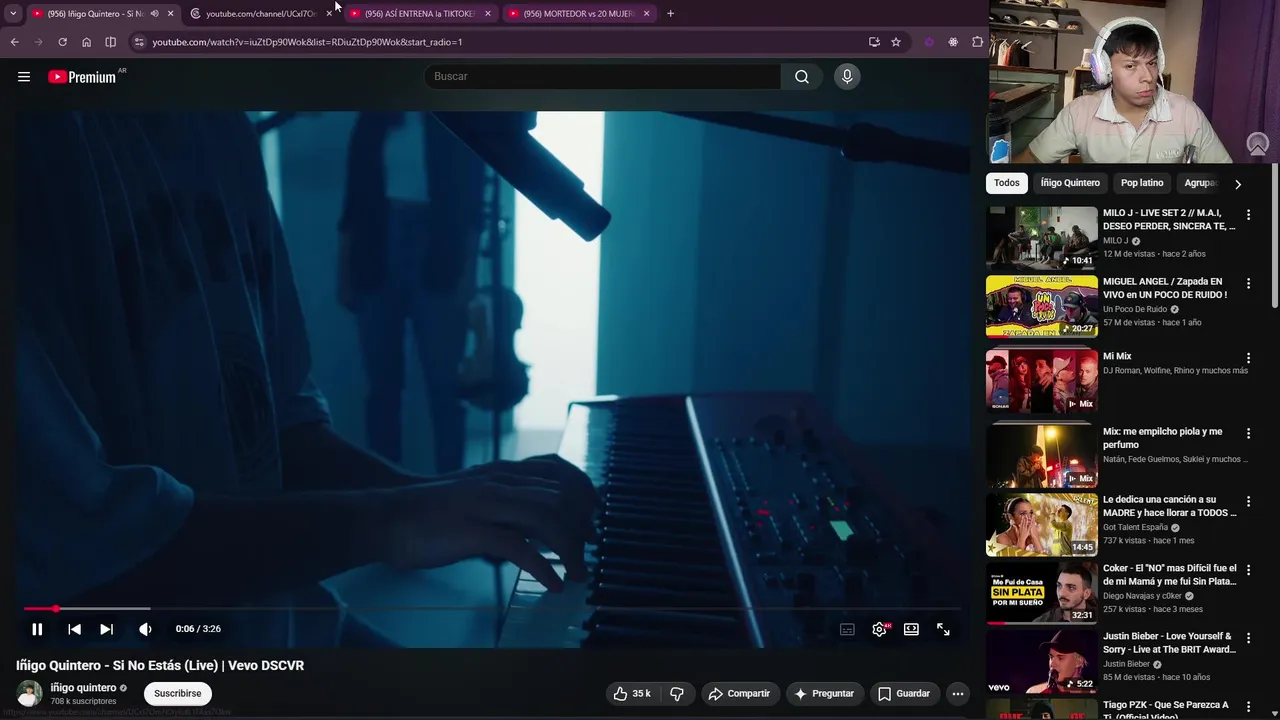
Task: Switch to ASÍ ENTRENA la TIKTOKER tab
Action: tap(420, 13)
